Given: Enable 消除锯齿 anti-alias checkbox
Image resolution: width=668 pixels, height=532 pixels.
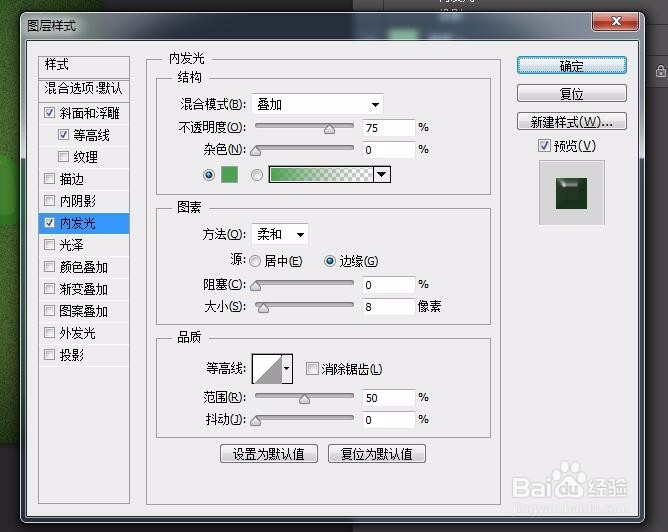Looking at the screenshot, I should tap(312, 368).
